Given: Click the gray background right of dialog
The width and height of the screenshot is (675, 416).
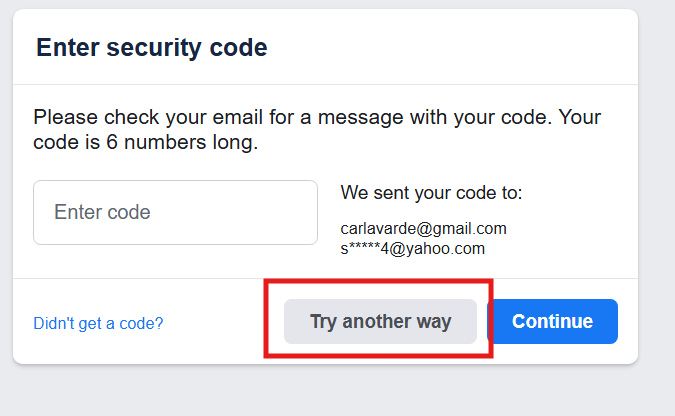Looking at the screenshot, I should click(x=656, y=200).
